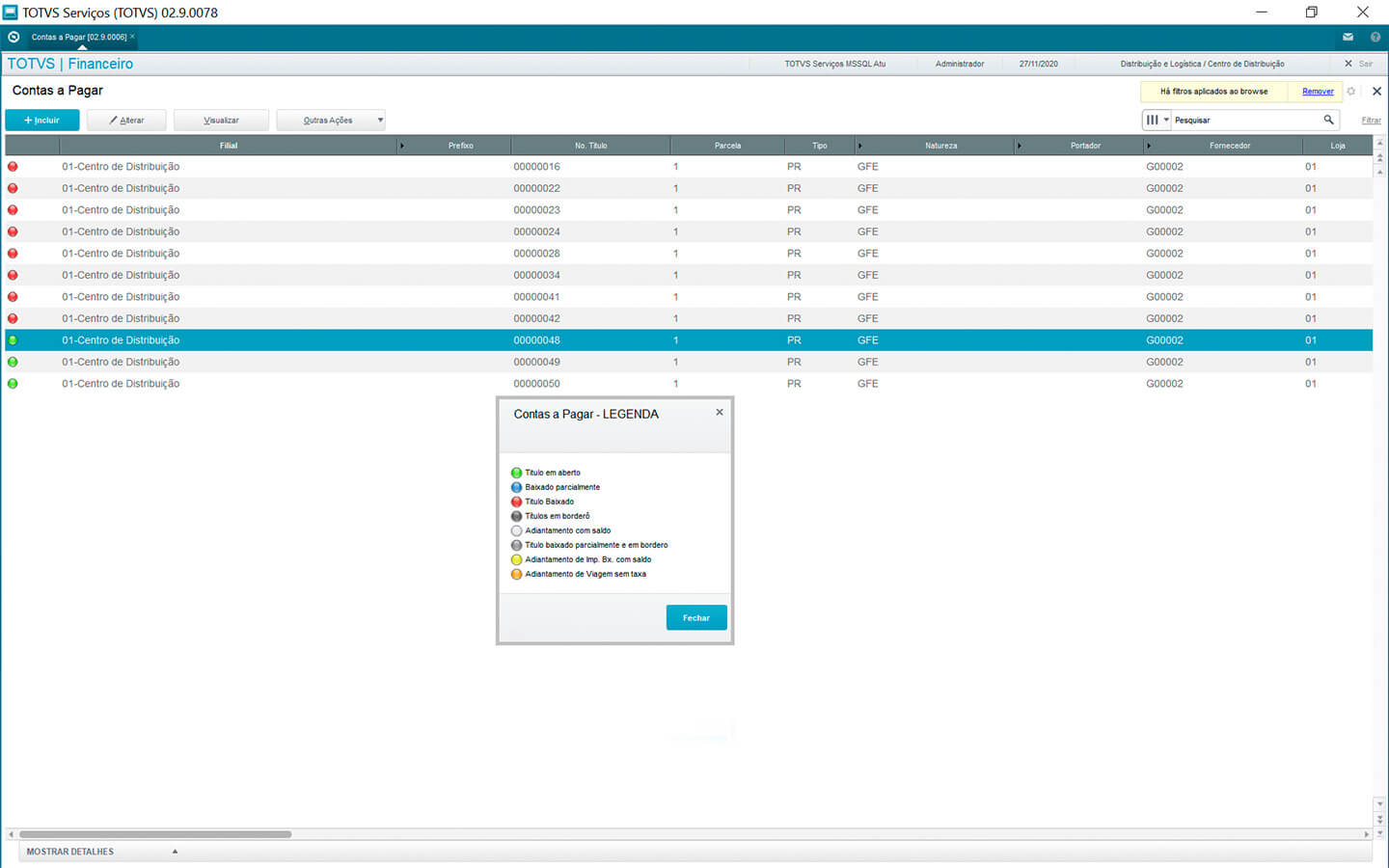Open the help question mark icon

1375,37
